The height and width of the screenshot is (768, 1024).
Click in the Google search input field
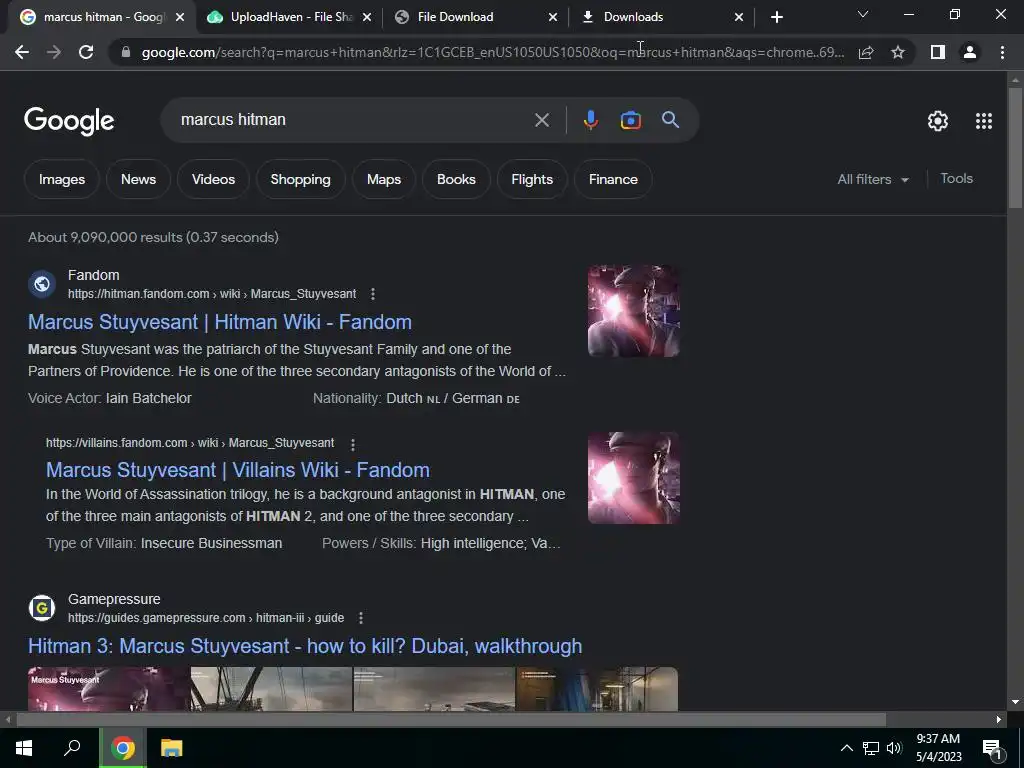click(353, 120)
